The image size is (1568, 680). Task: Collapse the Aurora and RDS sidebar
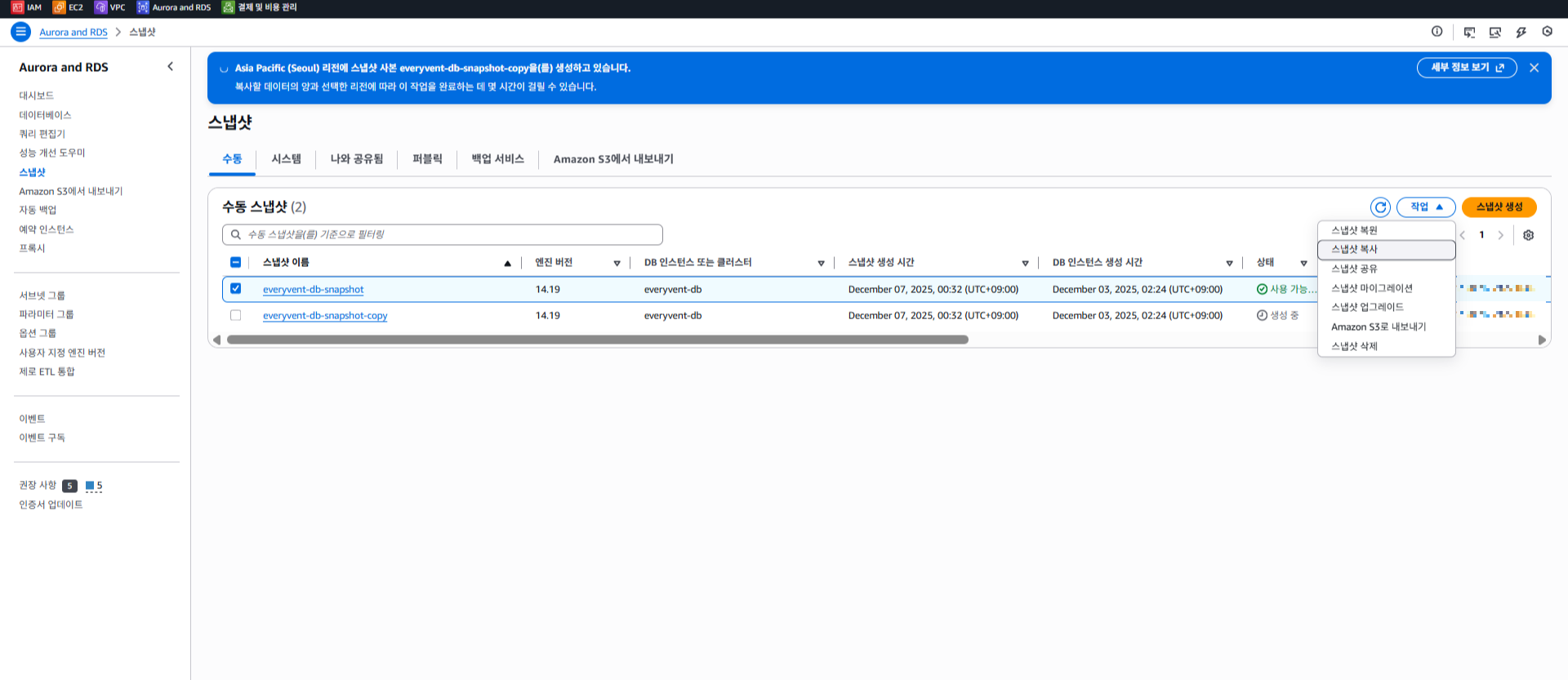[x=170, y=67]
